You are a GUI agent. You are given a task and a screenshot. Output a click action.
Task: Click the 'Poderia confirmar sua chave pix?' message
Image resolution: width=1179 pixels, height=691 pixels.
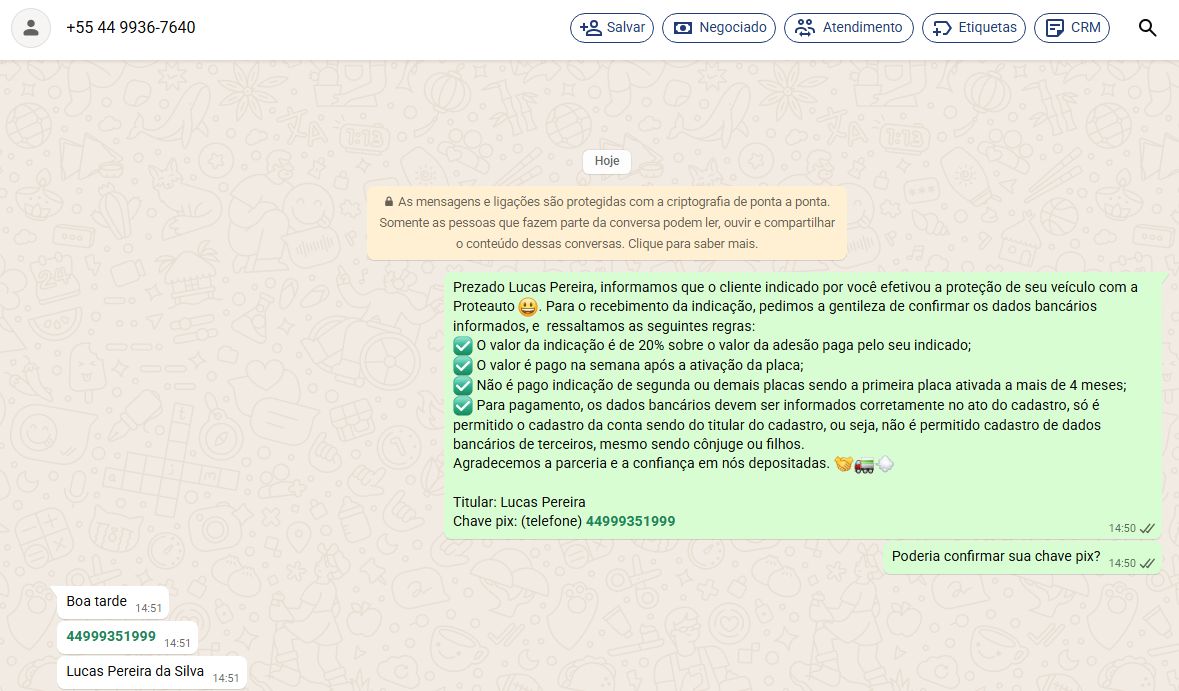[x=996, y=557]
